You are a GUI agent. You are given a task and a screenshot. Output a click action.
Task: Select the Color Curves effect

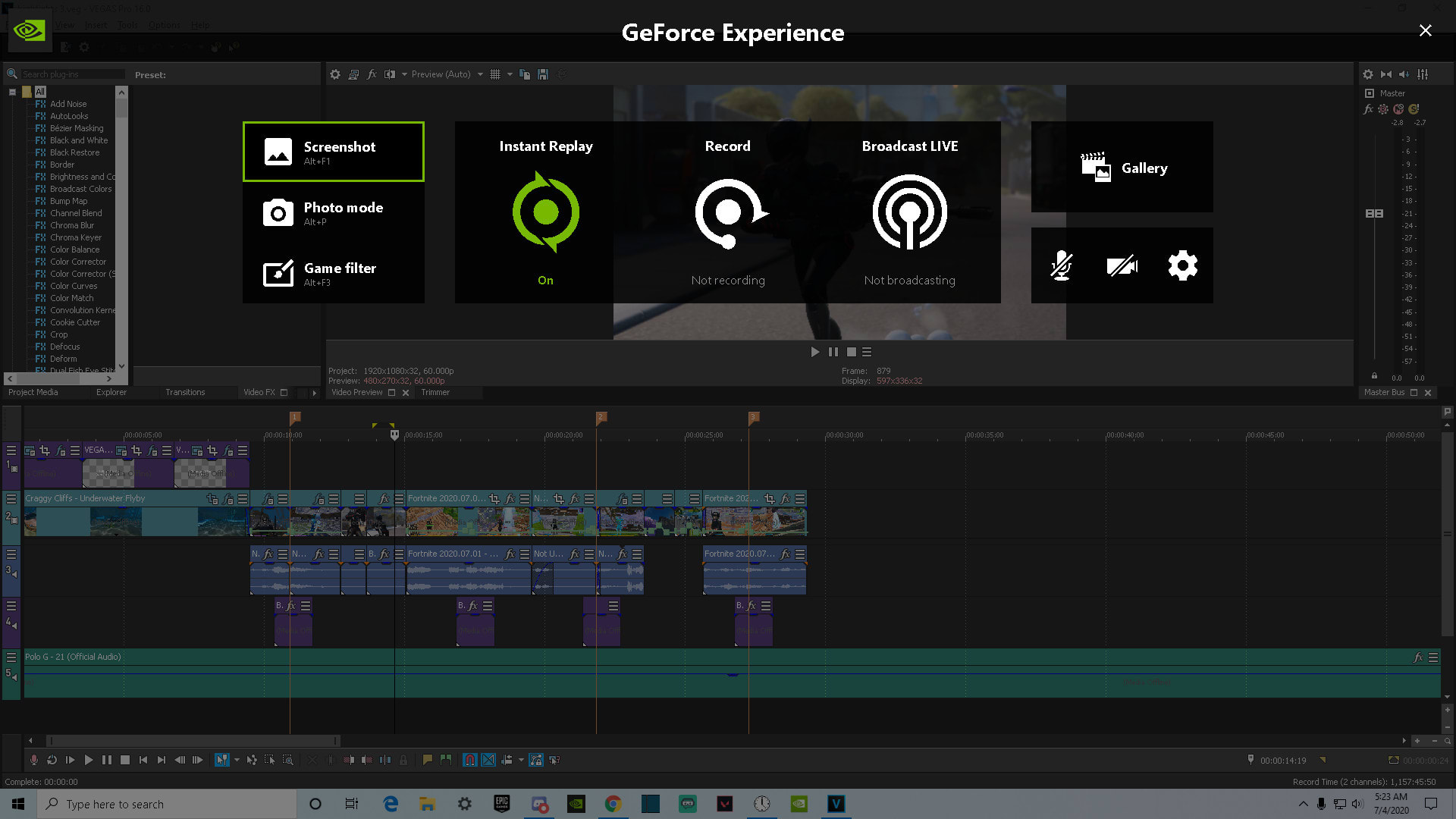click(74, 286)
